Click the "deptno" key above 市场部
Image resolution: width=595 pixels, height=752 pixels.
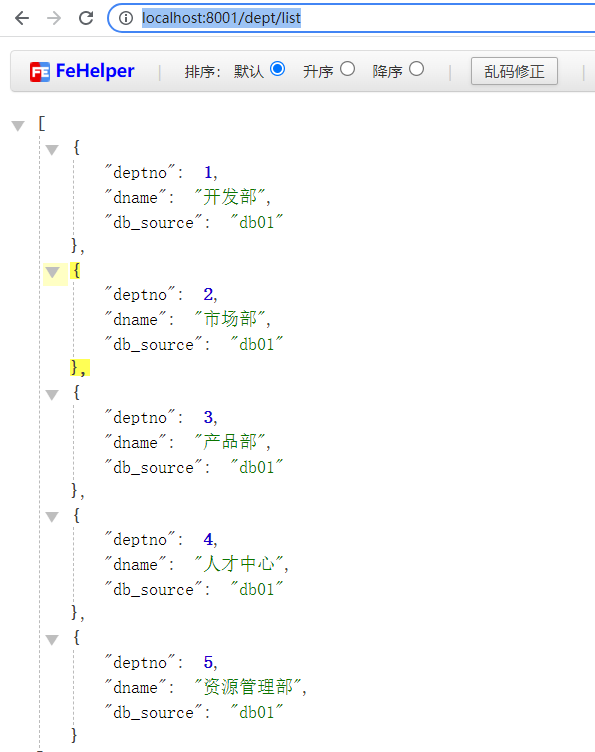tap(140, 294)
